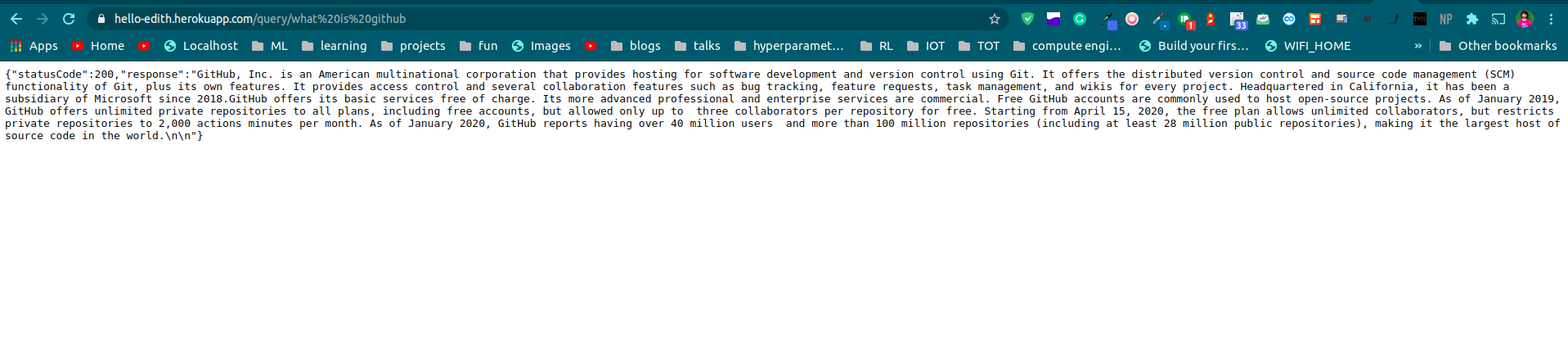
Task: Open the red lighthouse extension
Action: coord(1211,19)
